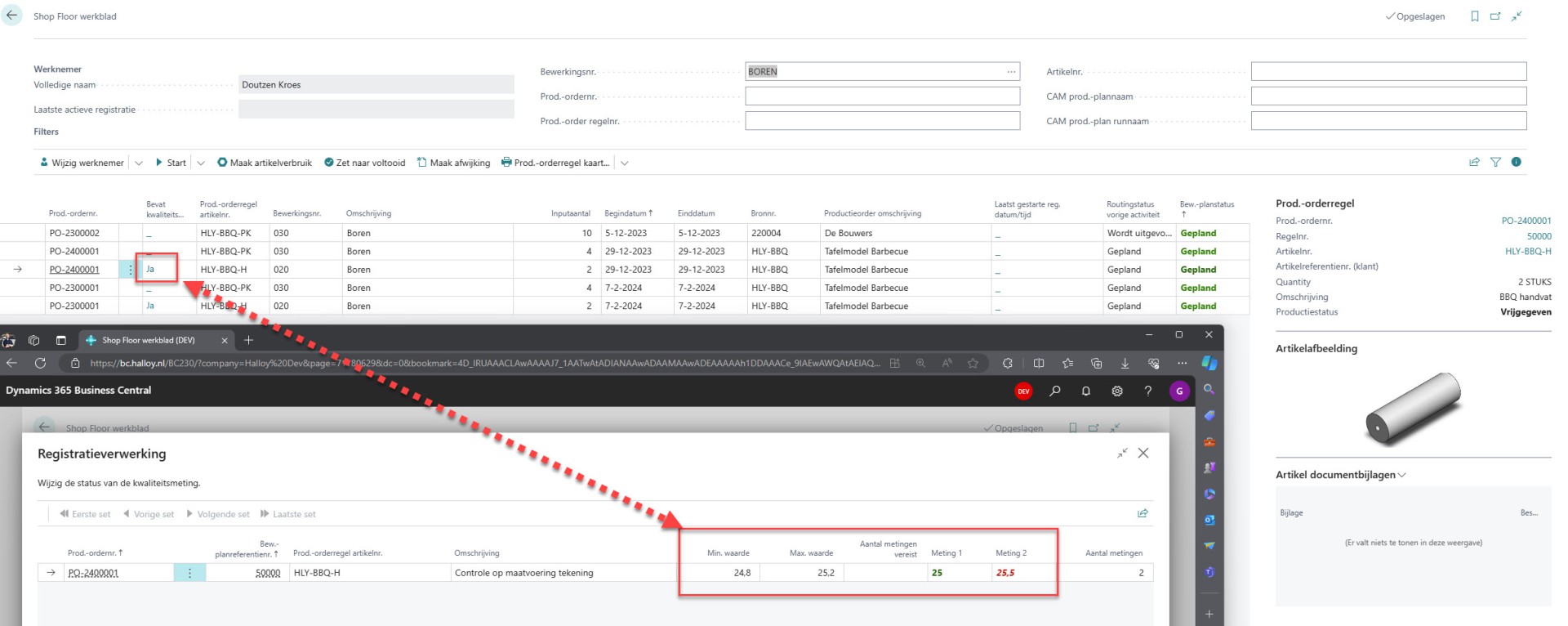Close the Registratieverwerking dialog

pyautogui.click(x=1143, y=453)
